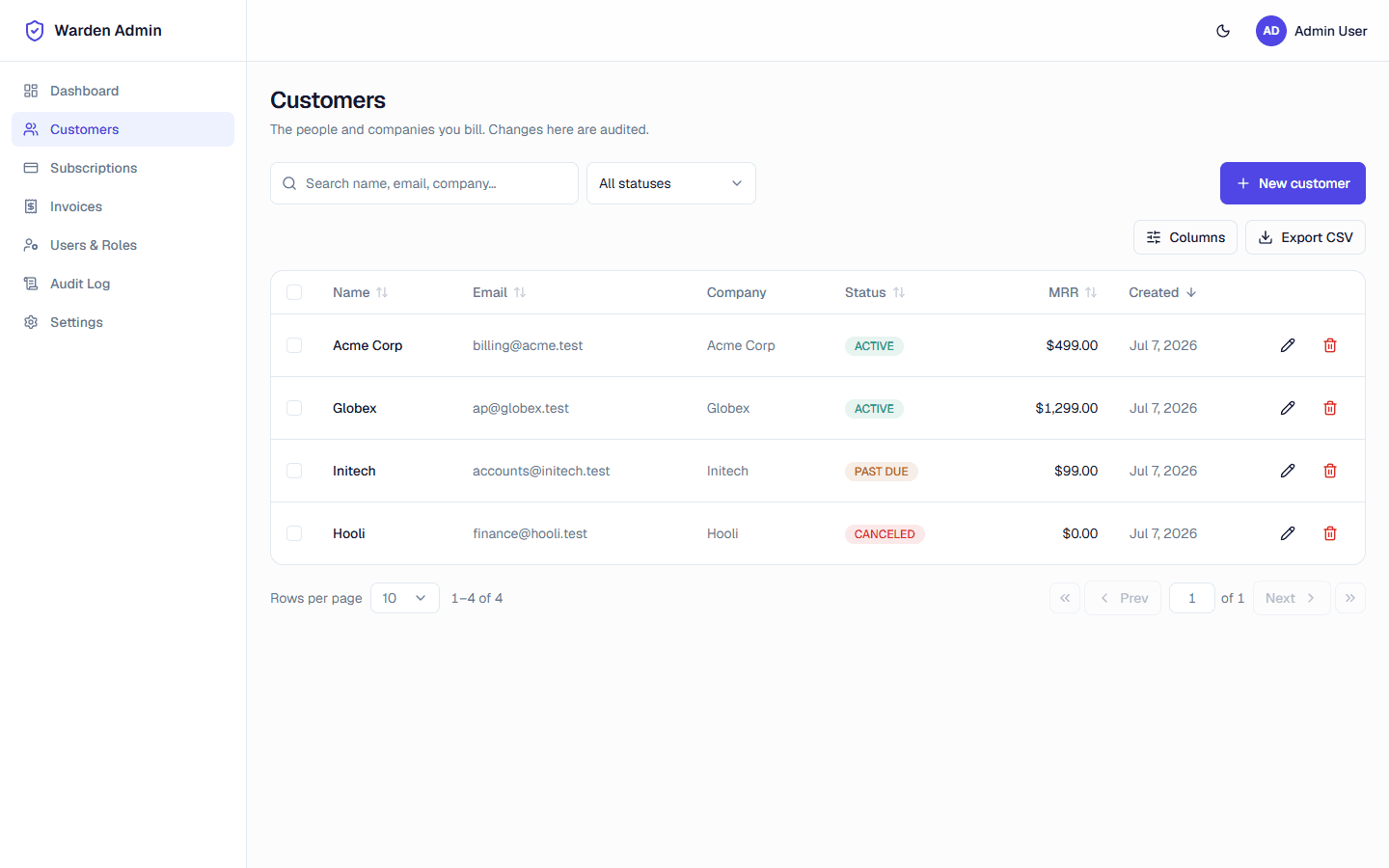Check the select-all rows checkbox

pos(294,292)
